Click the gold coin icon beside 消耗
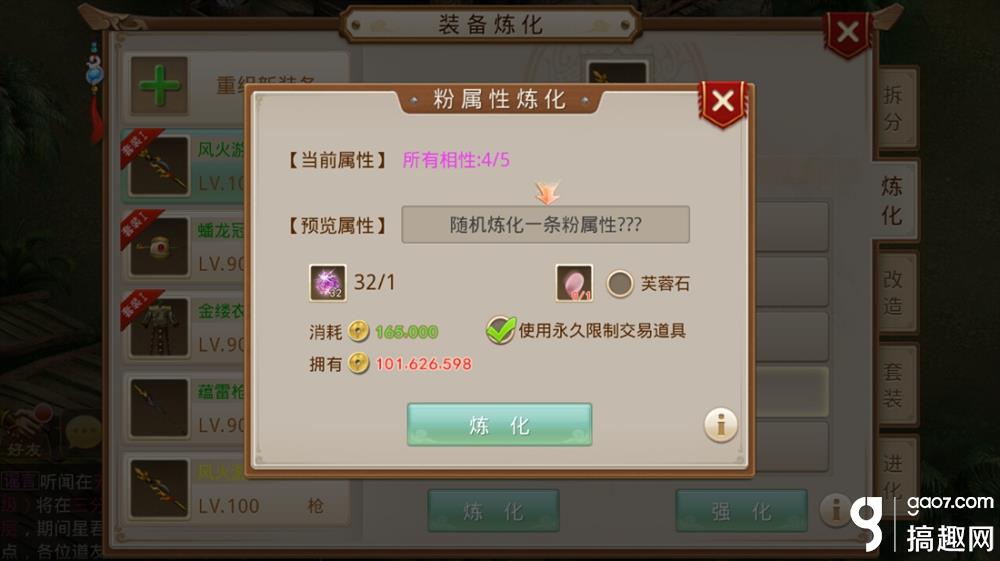Viewport: 1000px width, 561px height. coord(358,331)
